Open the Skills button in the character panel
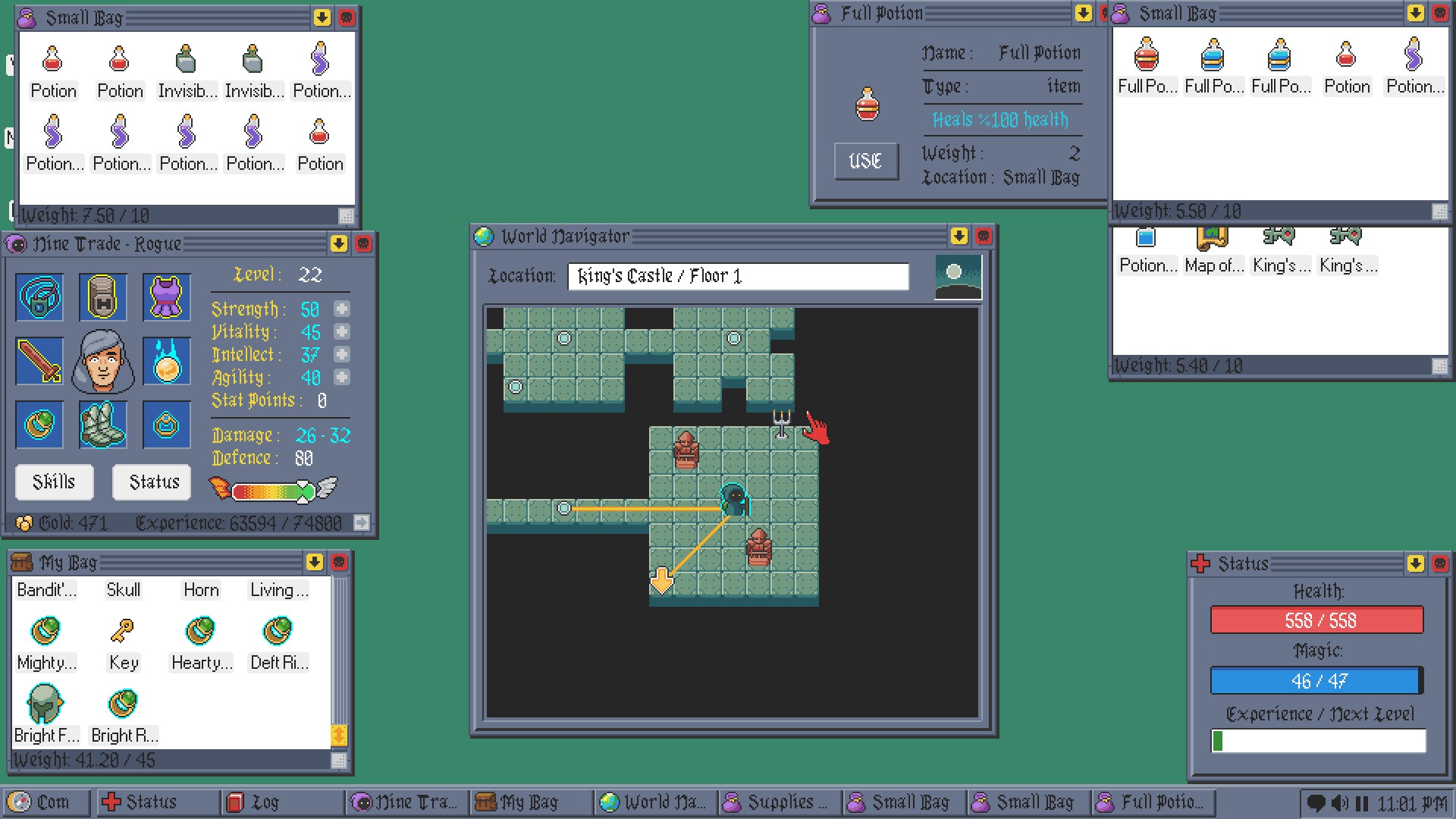Viewport: 1456px width, 819px height. [x=54, y=482]
